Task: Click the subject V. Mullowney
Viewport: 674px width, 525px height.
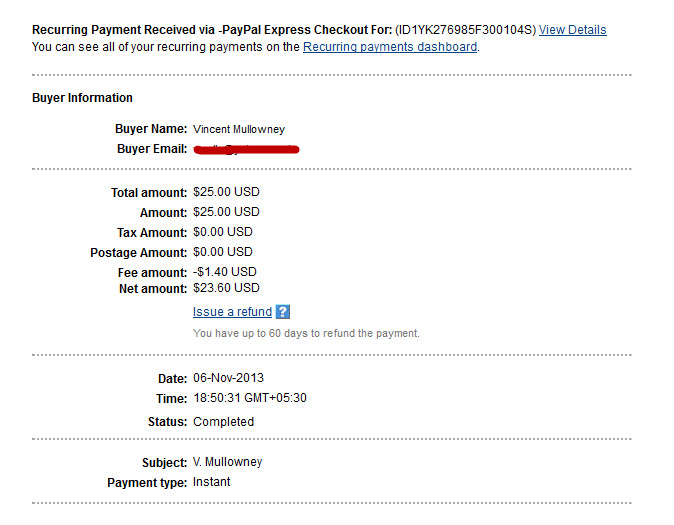Action: click(227, 462)
